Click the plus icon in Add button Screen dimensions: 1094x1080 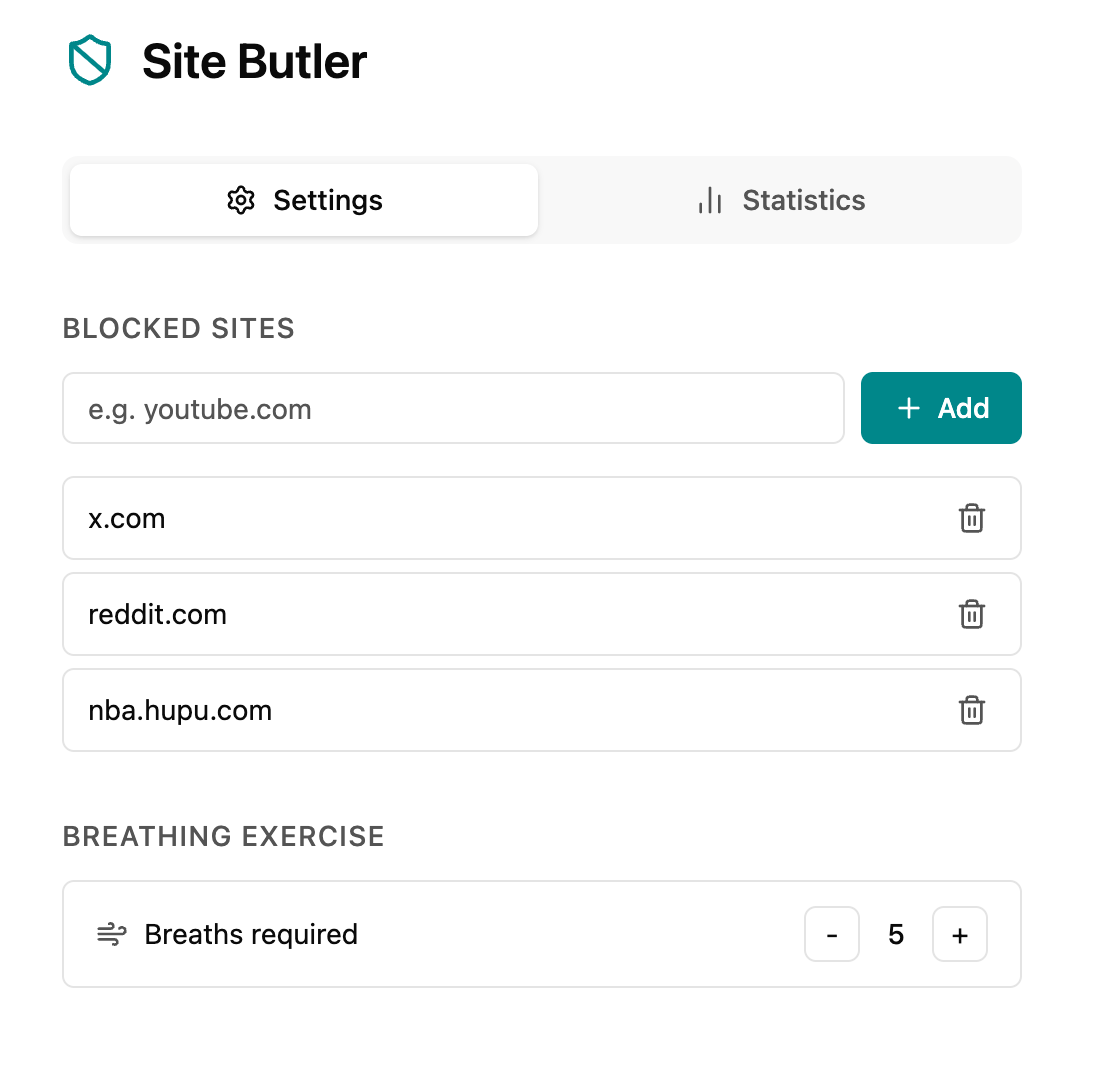(908, 408)
